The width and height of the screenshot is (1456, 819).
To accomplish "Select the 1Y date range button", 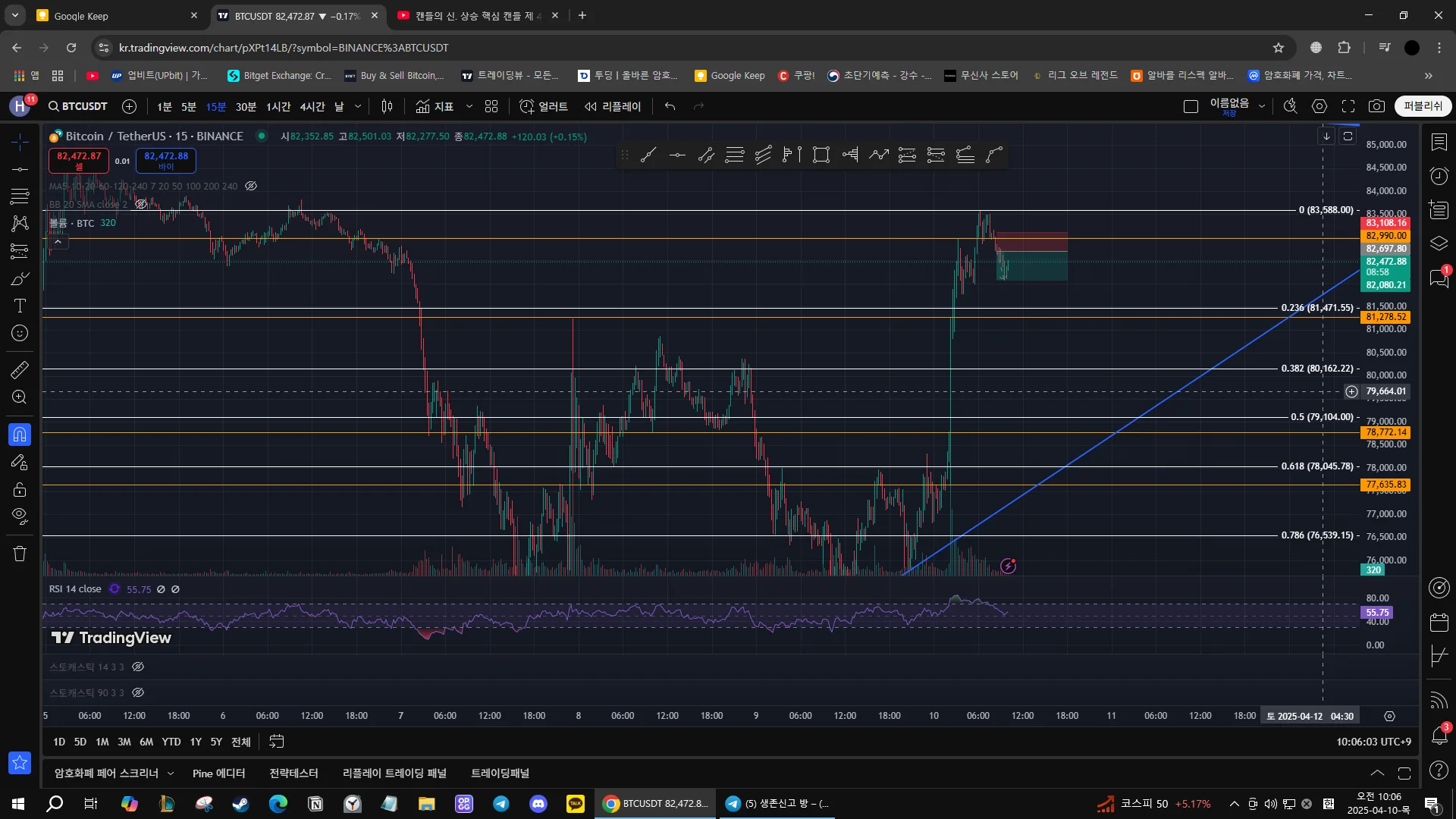I will coord(196,742).
